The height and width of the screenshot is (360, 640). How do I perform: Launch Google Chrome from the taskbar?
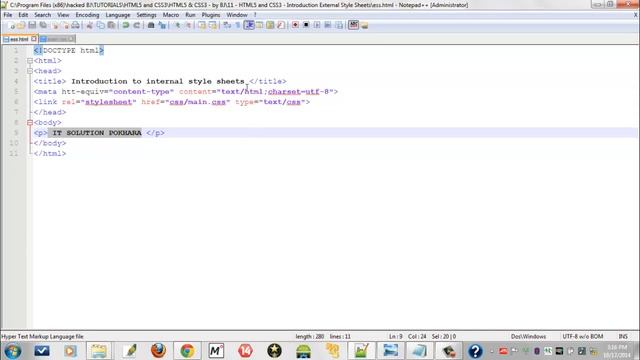coord(187,351)
